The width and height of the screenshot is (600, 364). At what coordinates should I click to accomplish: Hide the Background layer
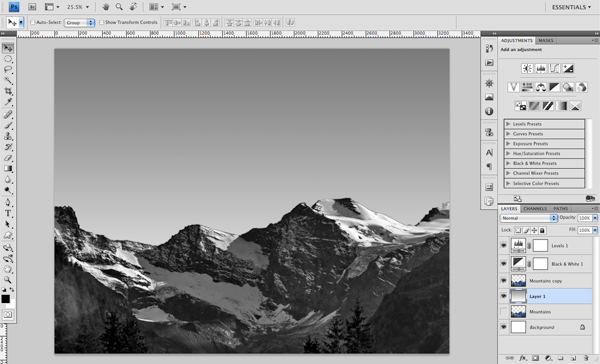point(504,327)
